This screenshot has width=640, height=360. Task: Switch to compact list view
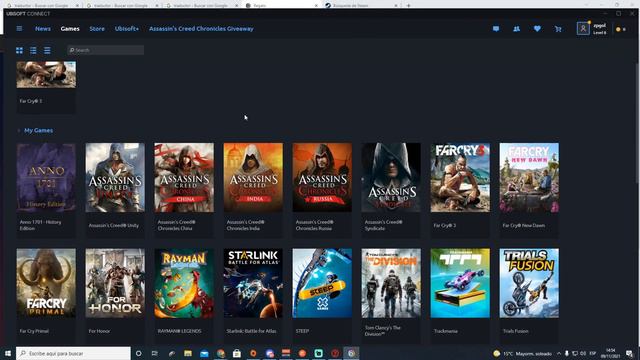tap(47, 50)
